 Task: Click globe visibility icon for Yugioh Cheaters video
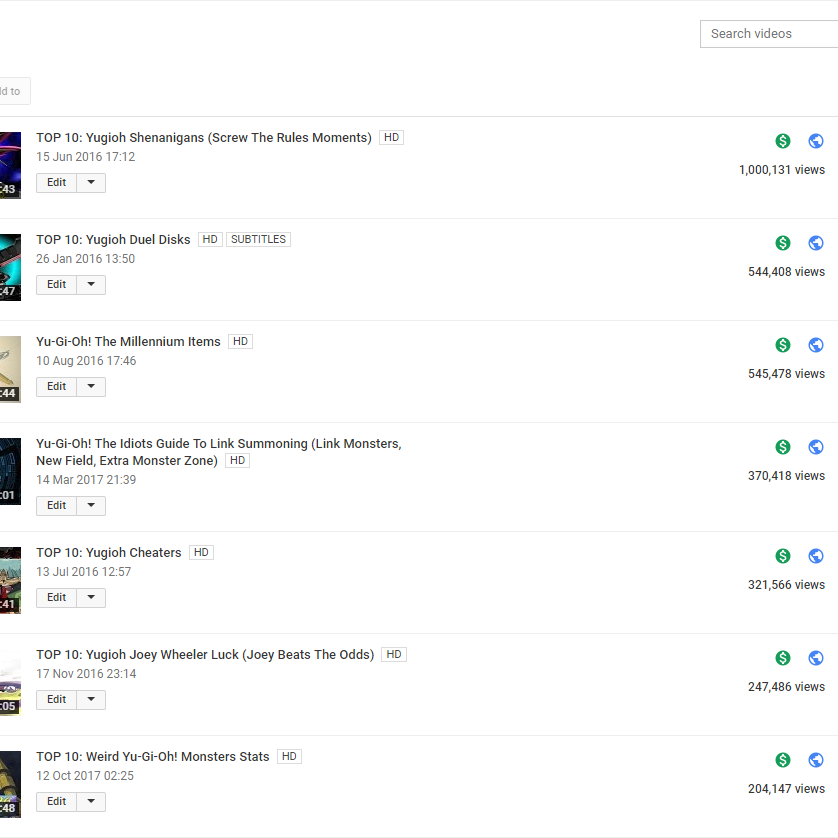click(x=816, y=556)
